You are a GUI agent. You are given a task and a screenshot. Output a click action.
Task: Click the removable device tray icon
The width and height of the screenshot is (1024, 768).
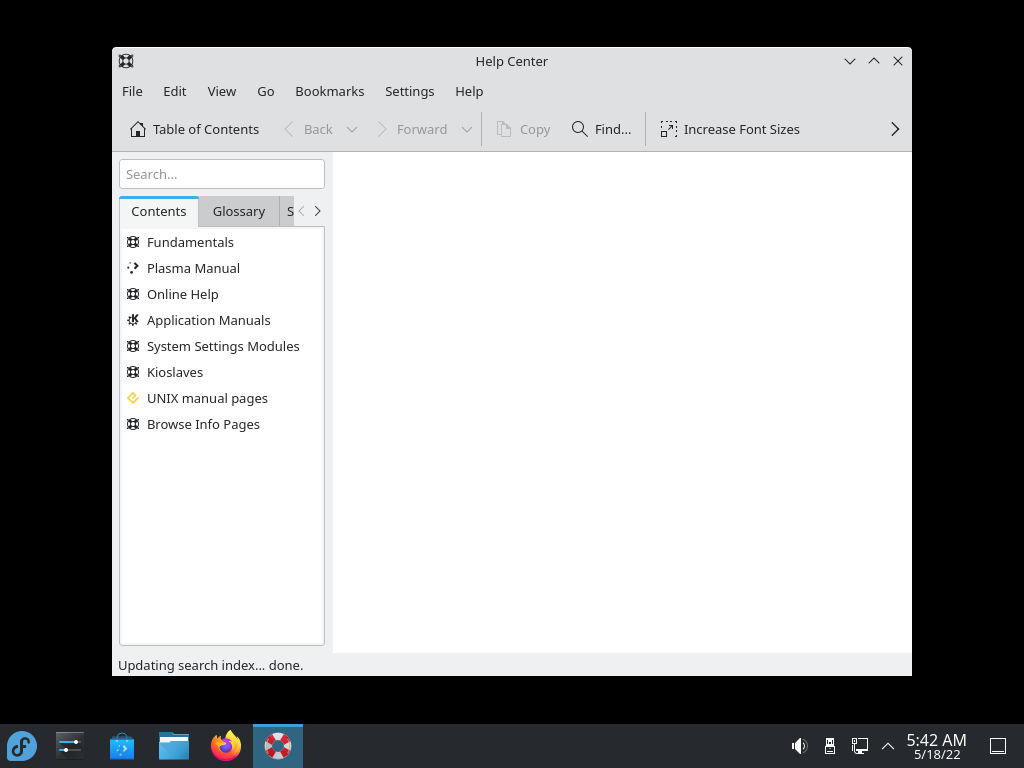pyautogui.click(x=829, y=746)
